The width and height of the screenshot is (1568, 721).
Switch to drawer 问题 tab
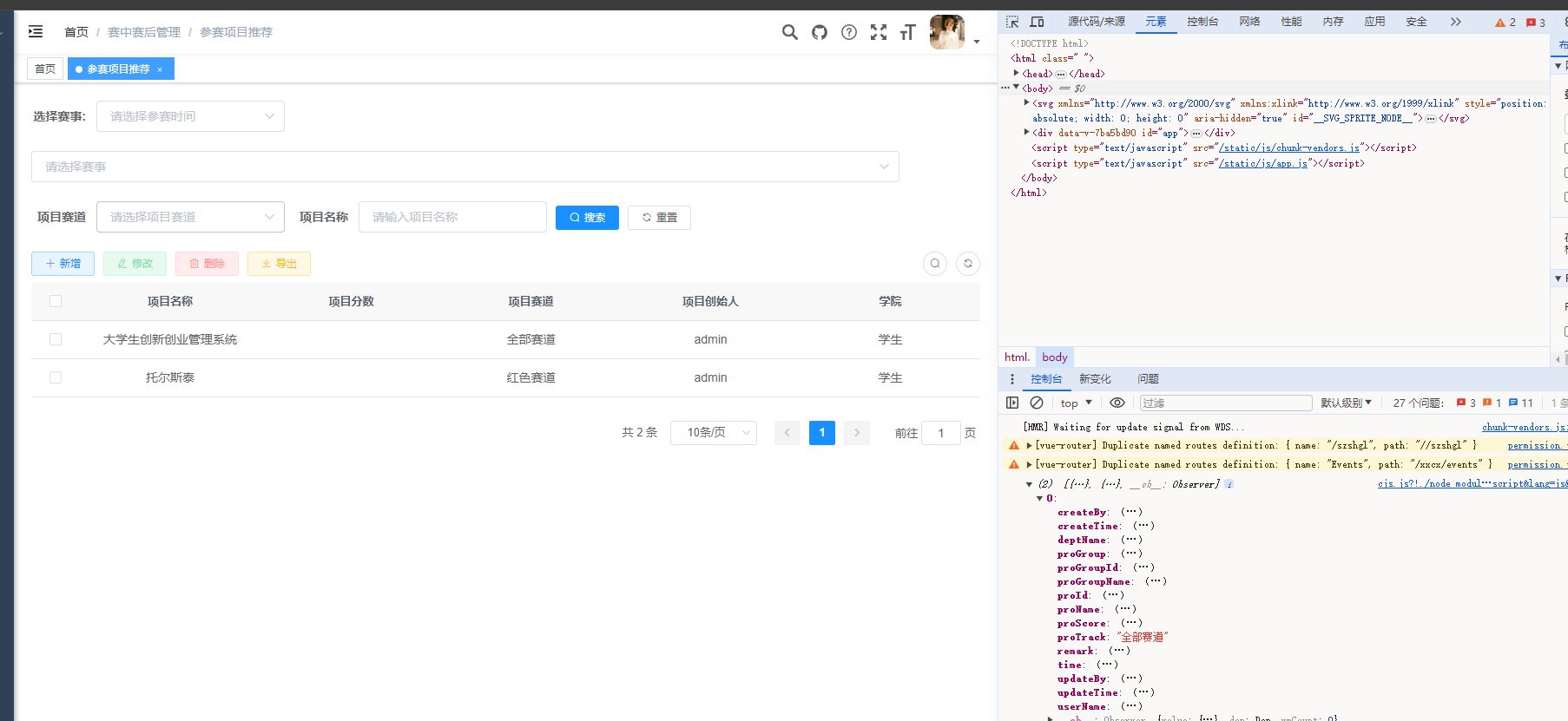click(1149, 379)
